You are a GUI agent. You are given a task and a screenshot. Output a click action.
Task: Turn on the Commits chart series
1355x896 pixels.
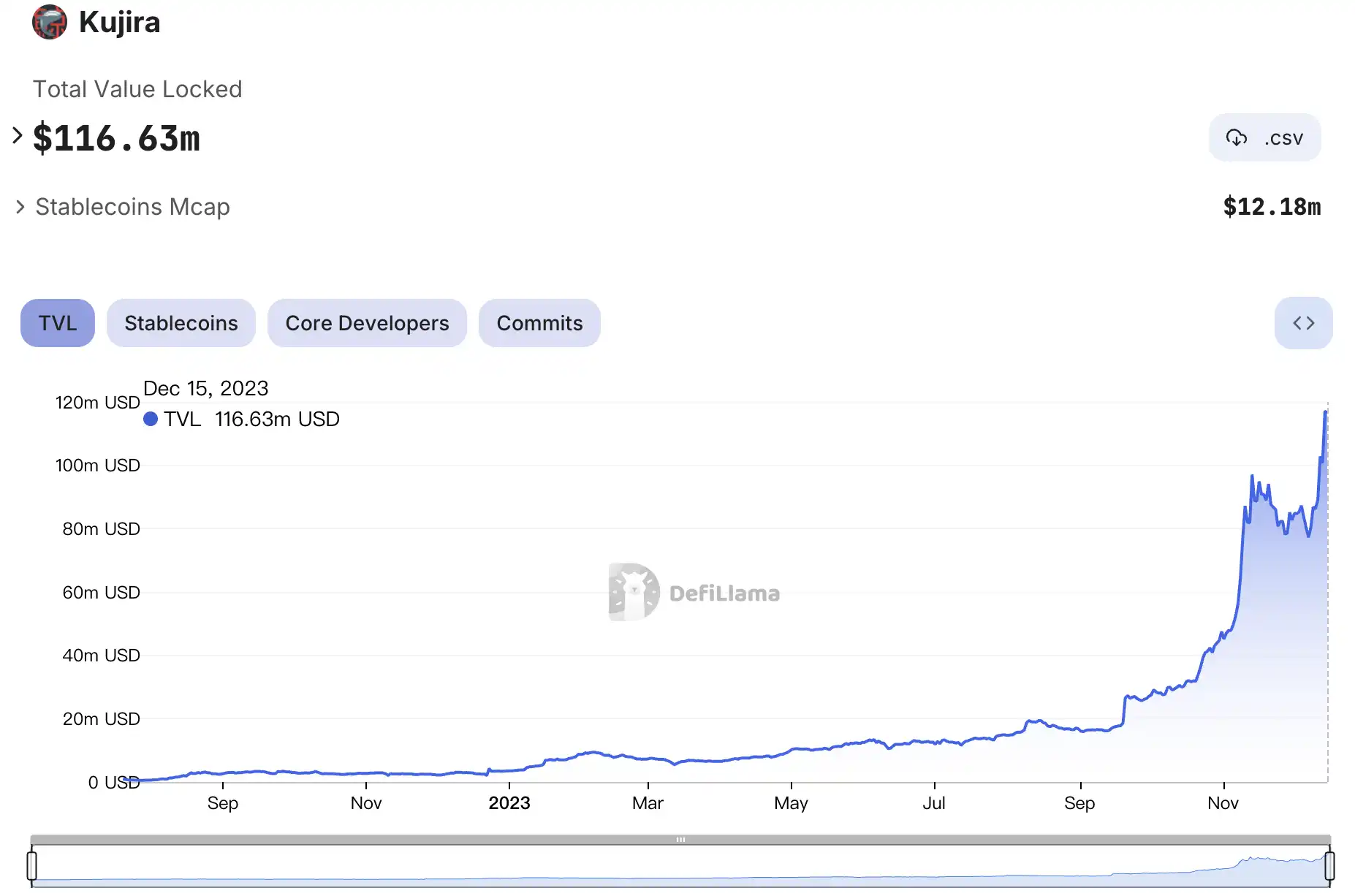[x=539, y=323]
